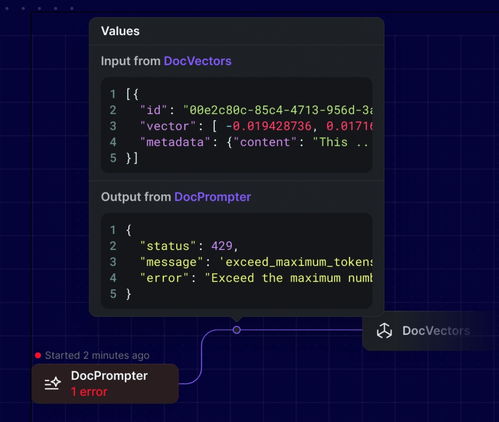The image size is (499, 422).
Task: Click the tooltip pointer arrow below Values panel
Action: pyautogui.click(x=237, y=319)
